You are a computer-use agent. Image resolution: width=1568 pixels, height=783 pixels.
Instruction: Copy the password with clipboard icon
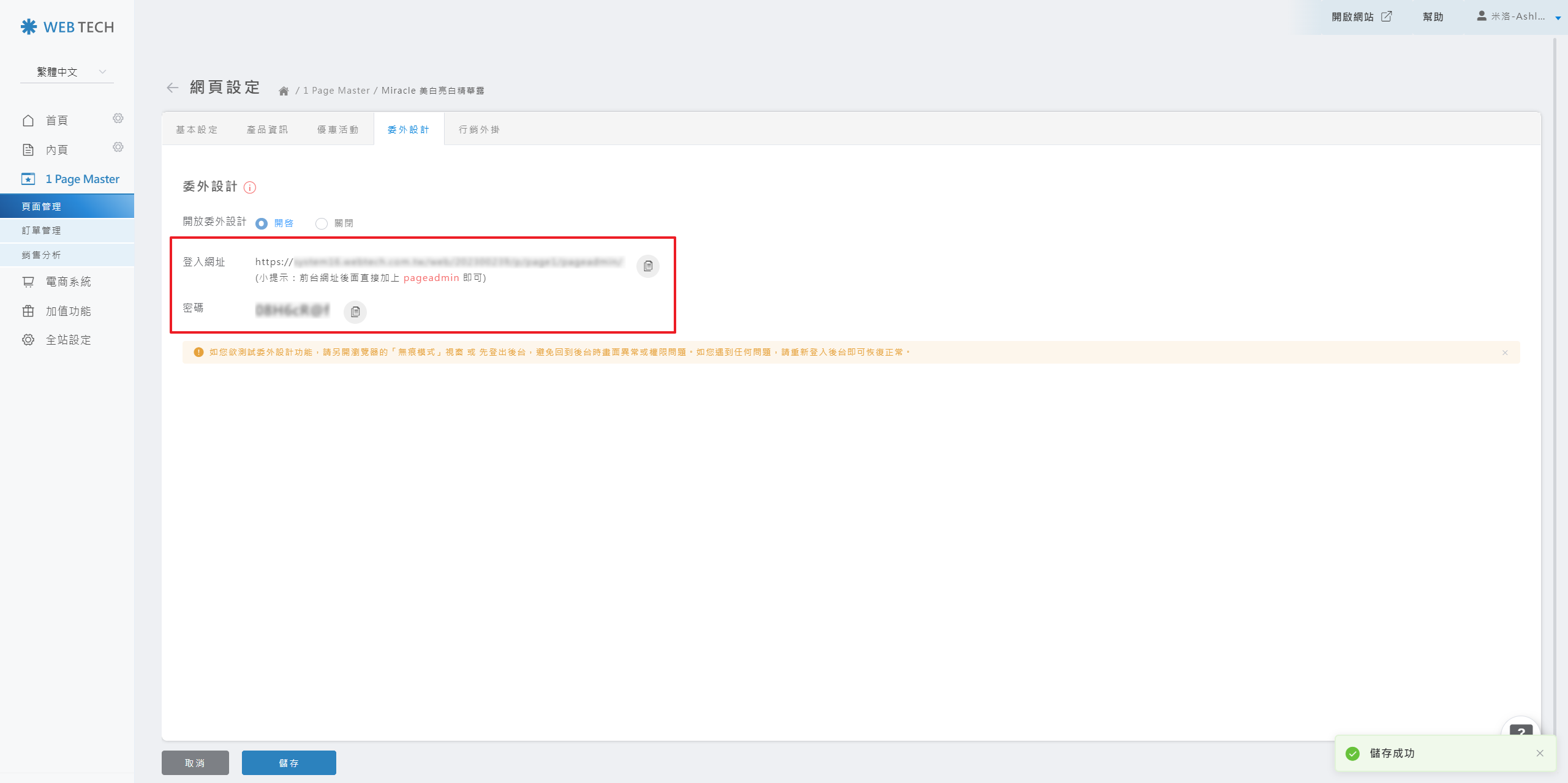(355, 312)
